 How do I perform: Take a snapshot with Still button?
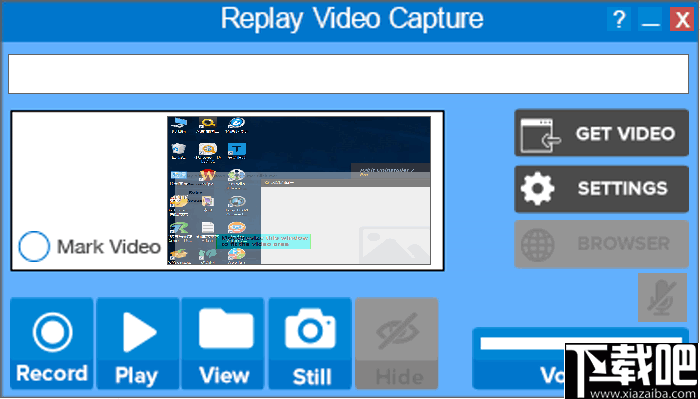click(x=310, y=343)
